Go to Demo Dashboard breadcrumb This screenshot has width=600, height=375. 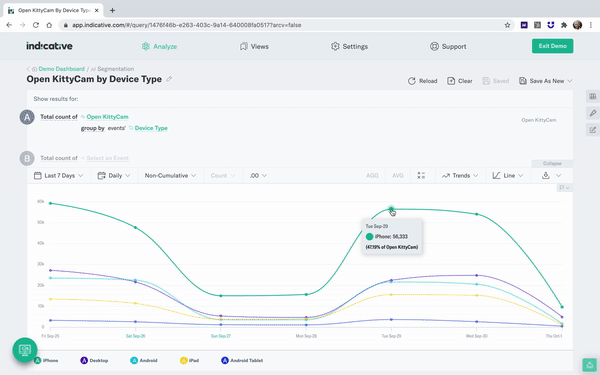pyautogui.click(x=61, y=69)
